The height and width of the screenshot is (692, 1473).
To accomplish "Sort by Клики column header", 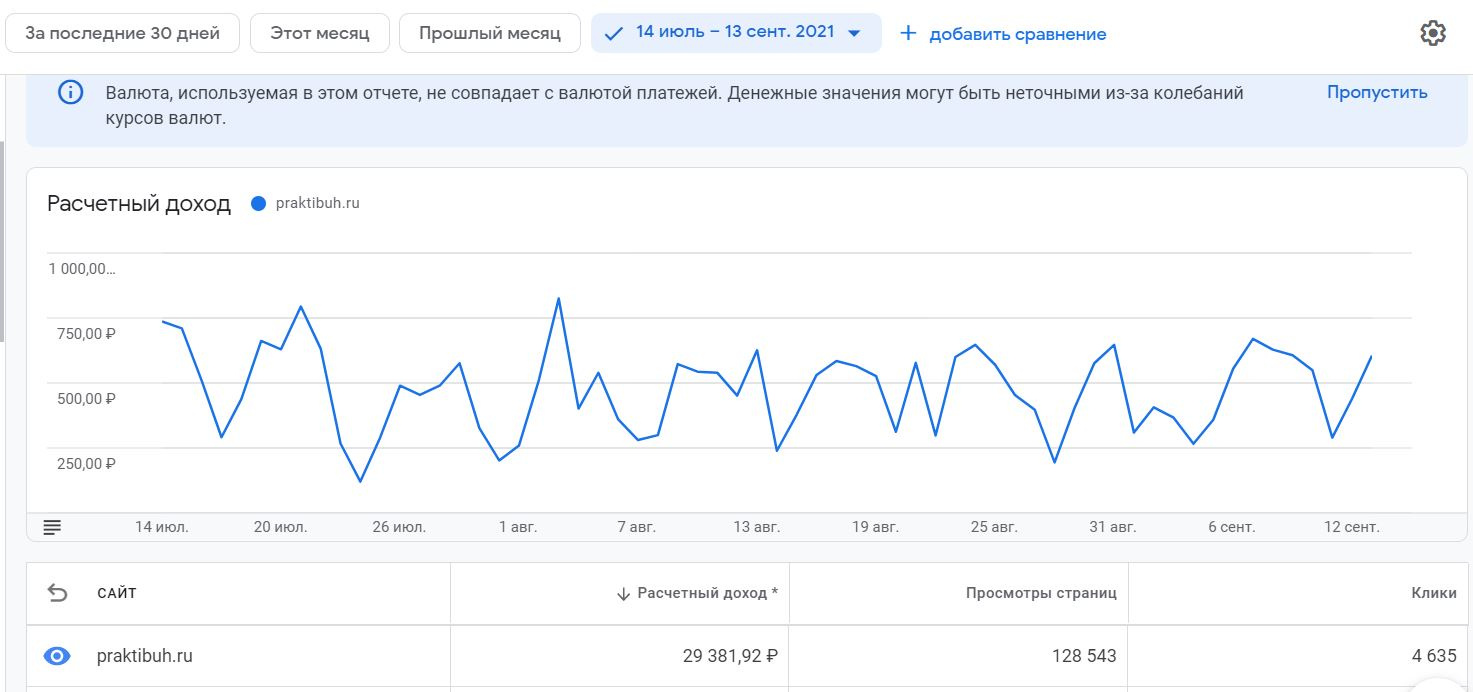I will pos(1433,593).
